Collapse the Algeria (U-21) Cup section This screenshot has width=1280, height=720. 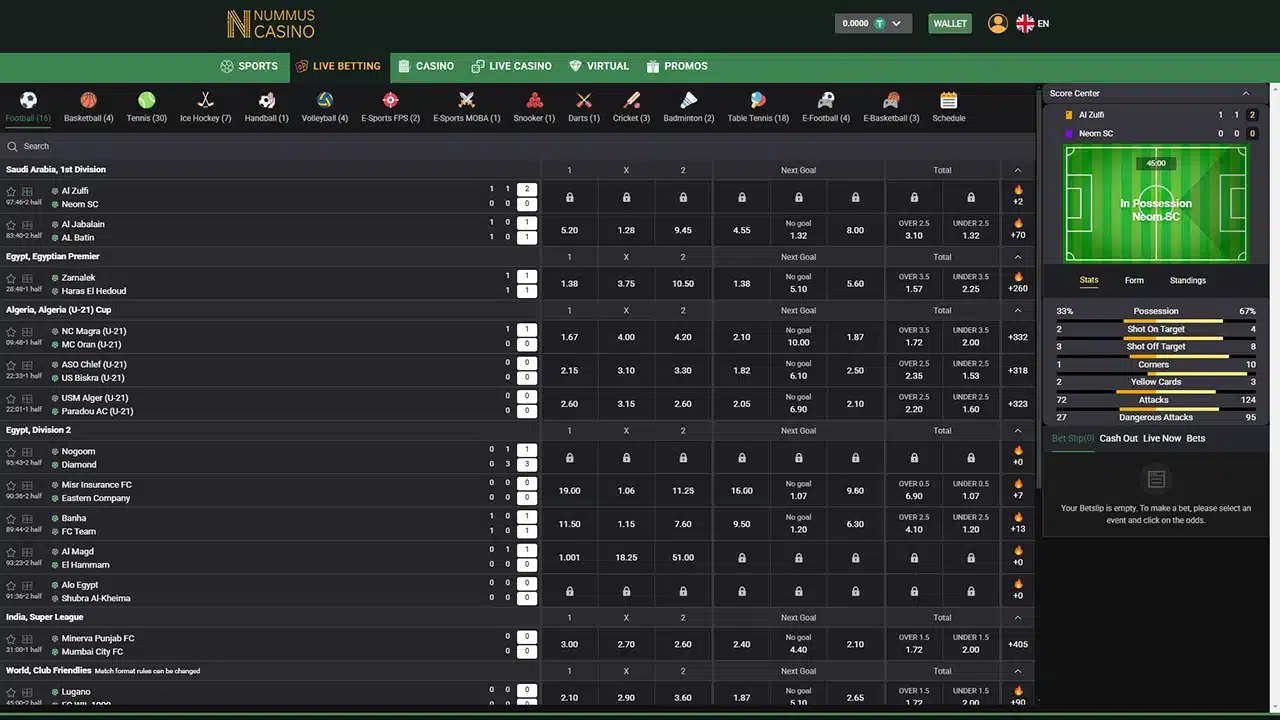1018,310
